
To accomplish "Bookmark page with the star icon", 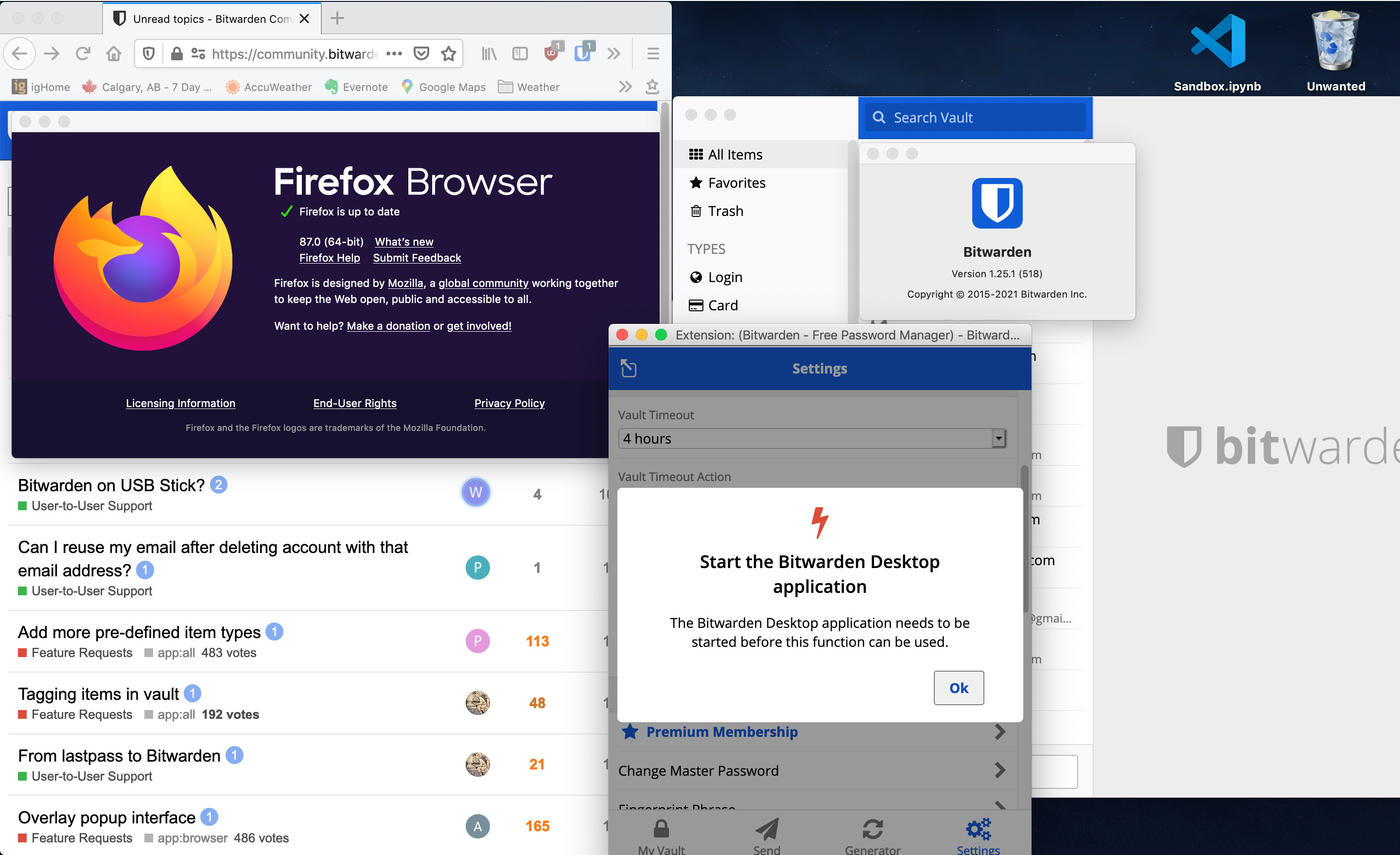I will (449, 53).
